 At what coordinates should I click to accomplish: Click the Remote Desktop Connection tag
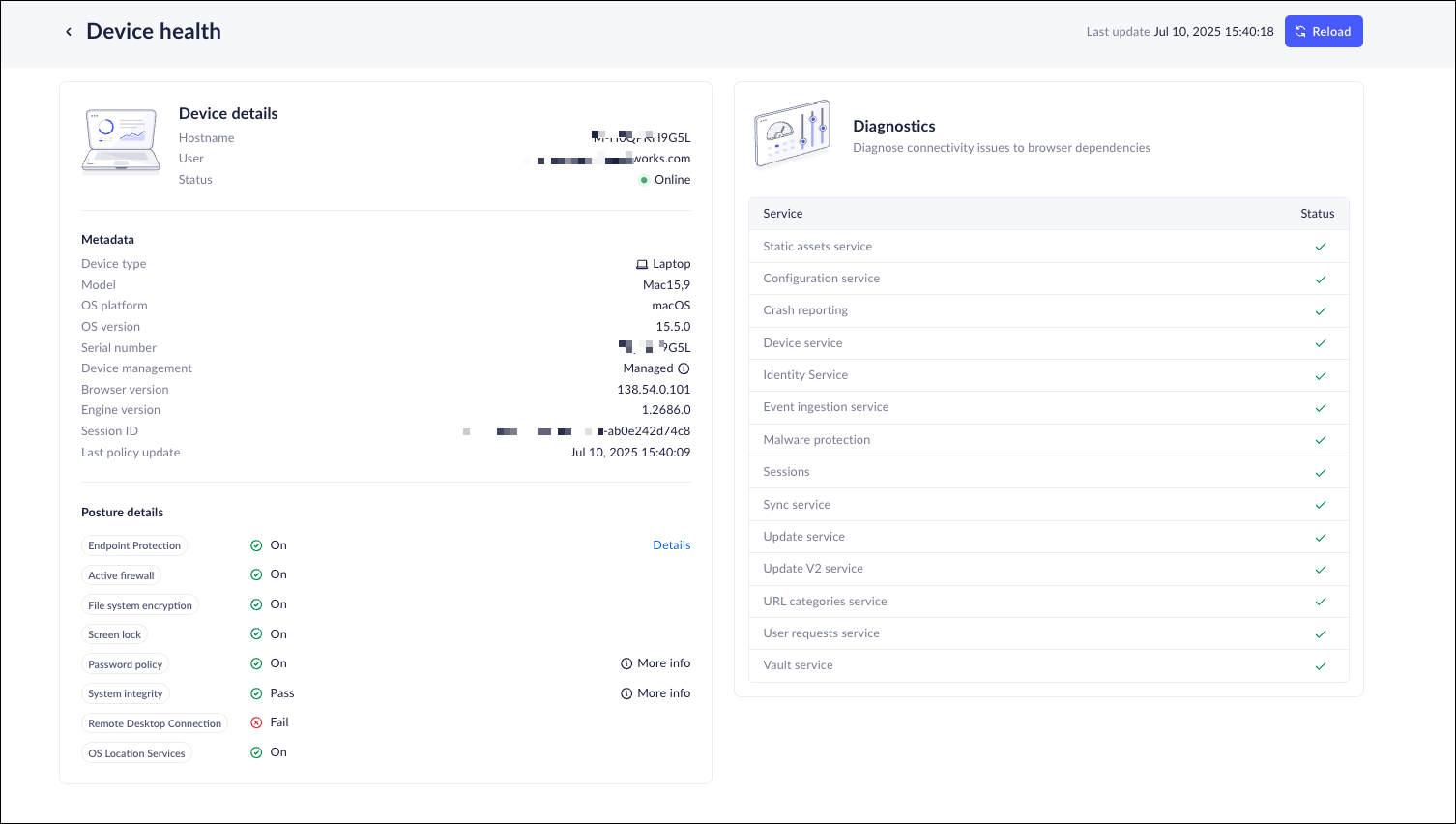tap(155, 723)
